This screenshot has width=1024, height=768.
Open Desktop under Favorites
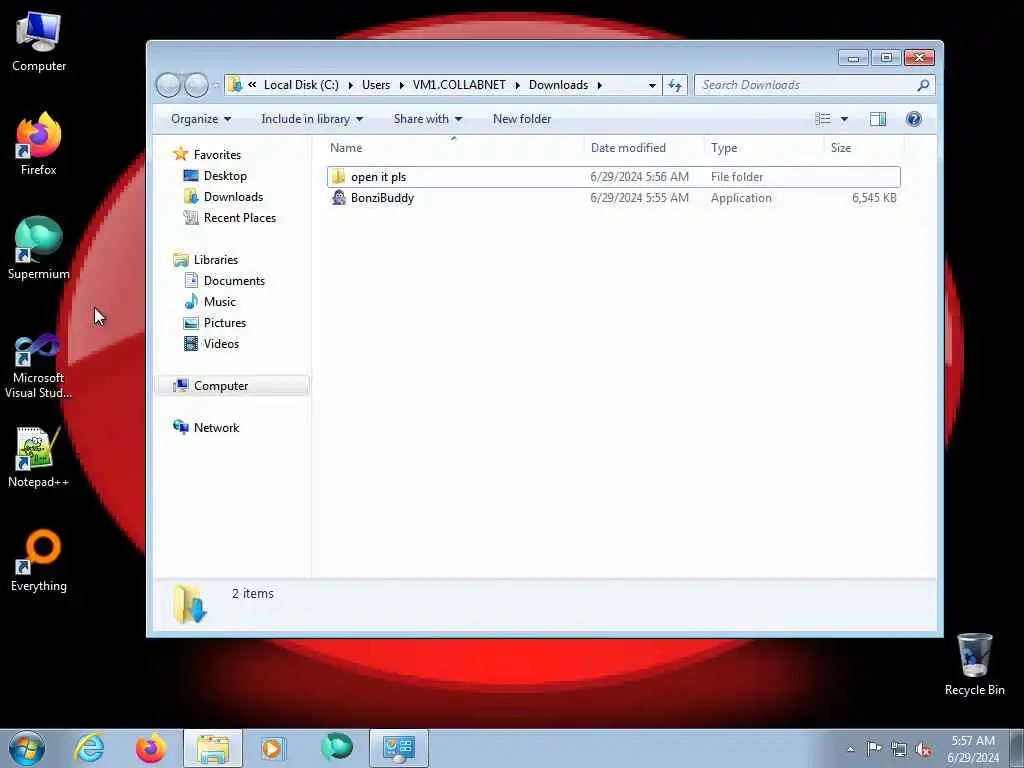tap(225, 176)
